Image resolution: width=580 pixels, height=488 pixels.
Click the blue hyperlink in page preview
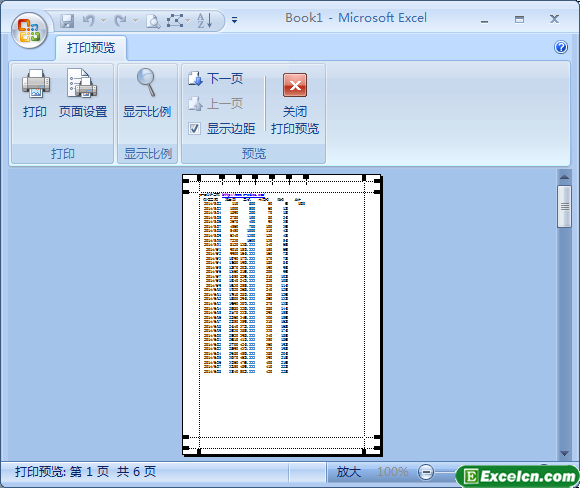click(x=243, y=195)
